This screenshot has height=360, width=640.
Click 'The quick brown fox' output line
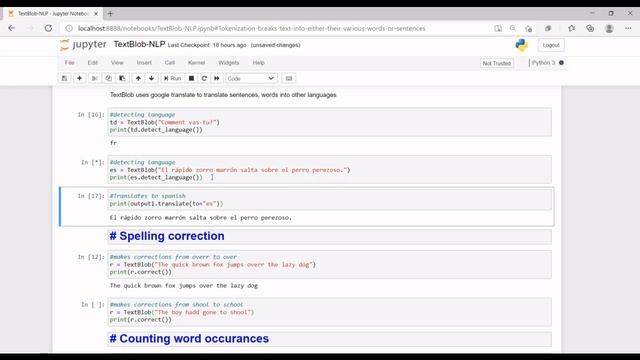coord(184,286)
